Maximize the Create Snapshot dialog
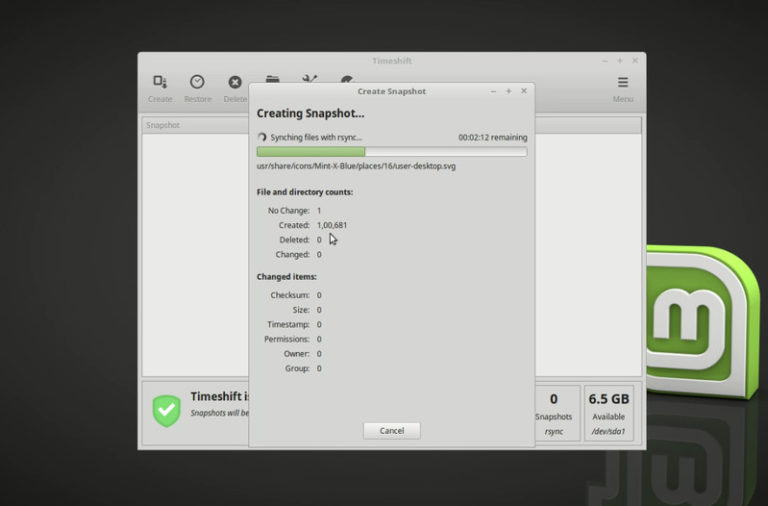This screenshot has height=506, width=768. point(508,91)
